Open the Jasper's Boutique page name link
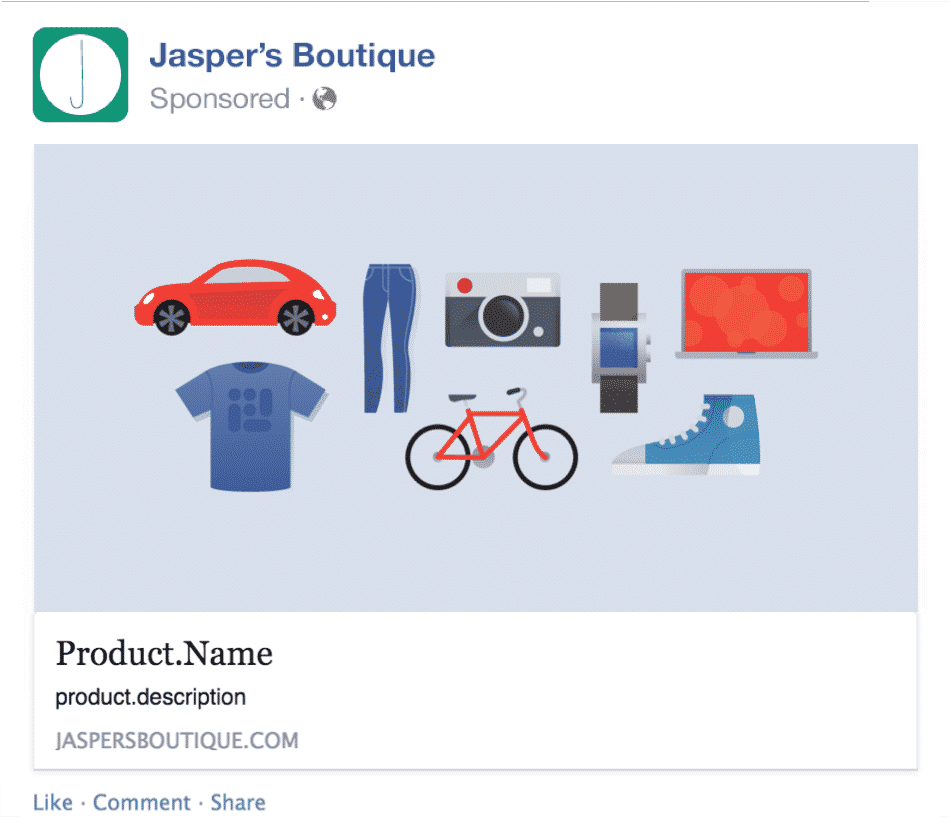This screenshot has width=951, height=837. click(x=292, y=56)
